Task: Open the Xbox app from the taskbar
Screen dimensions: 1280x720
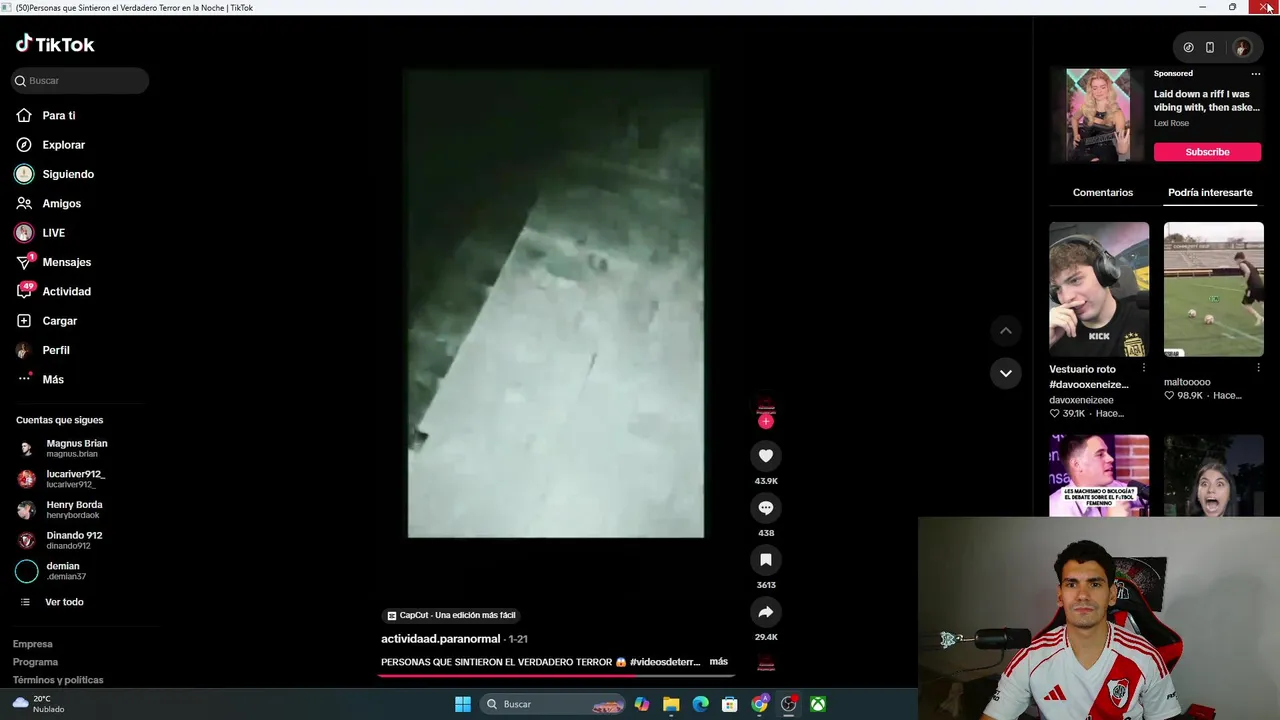Action: (x=818, y=704)
